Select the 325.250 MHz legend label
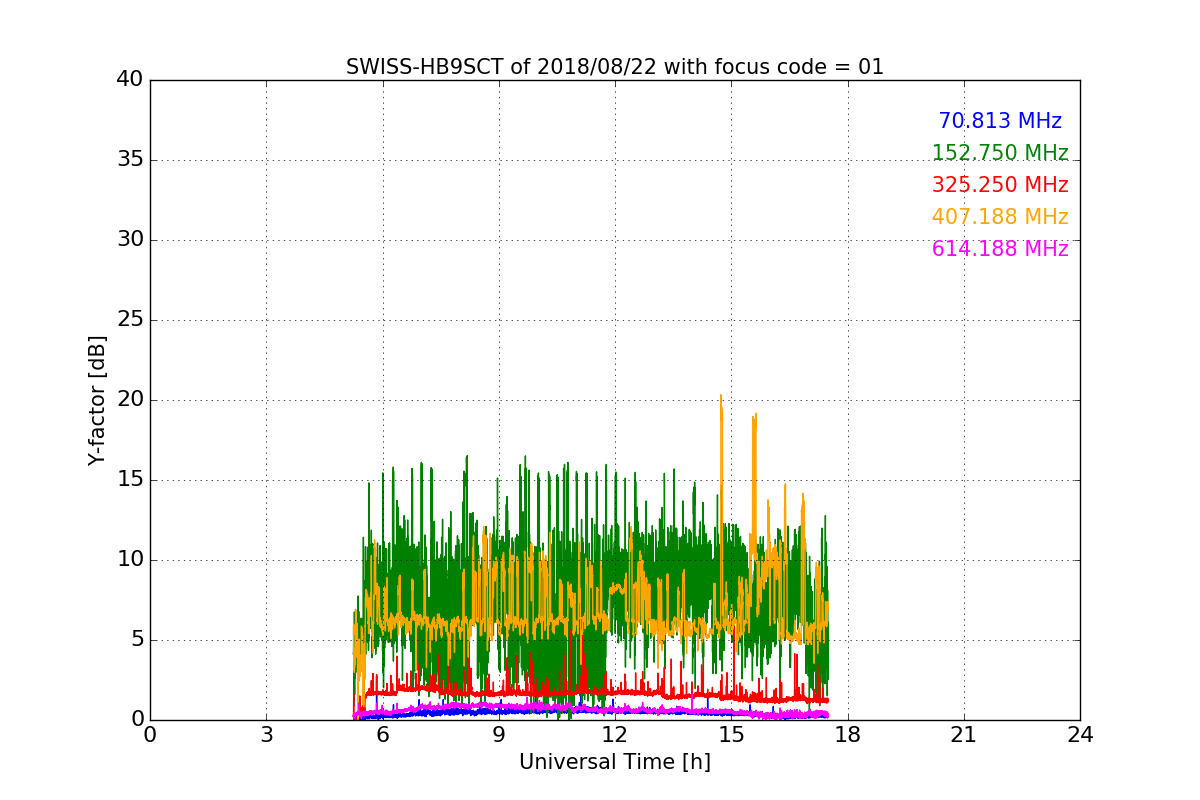The height and width of the screenshot is (800, 1200). tap(1000, 185)
